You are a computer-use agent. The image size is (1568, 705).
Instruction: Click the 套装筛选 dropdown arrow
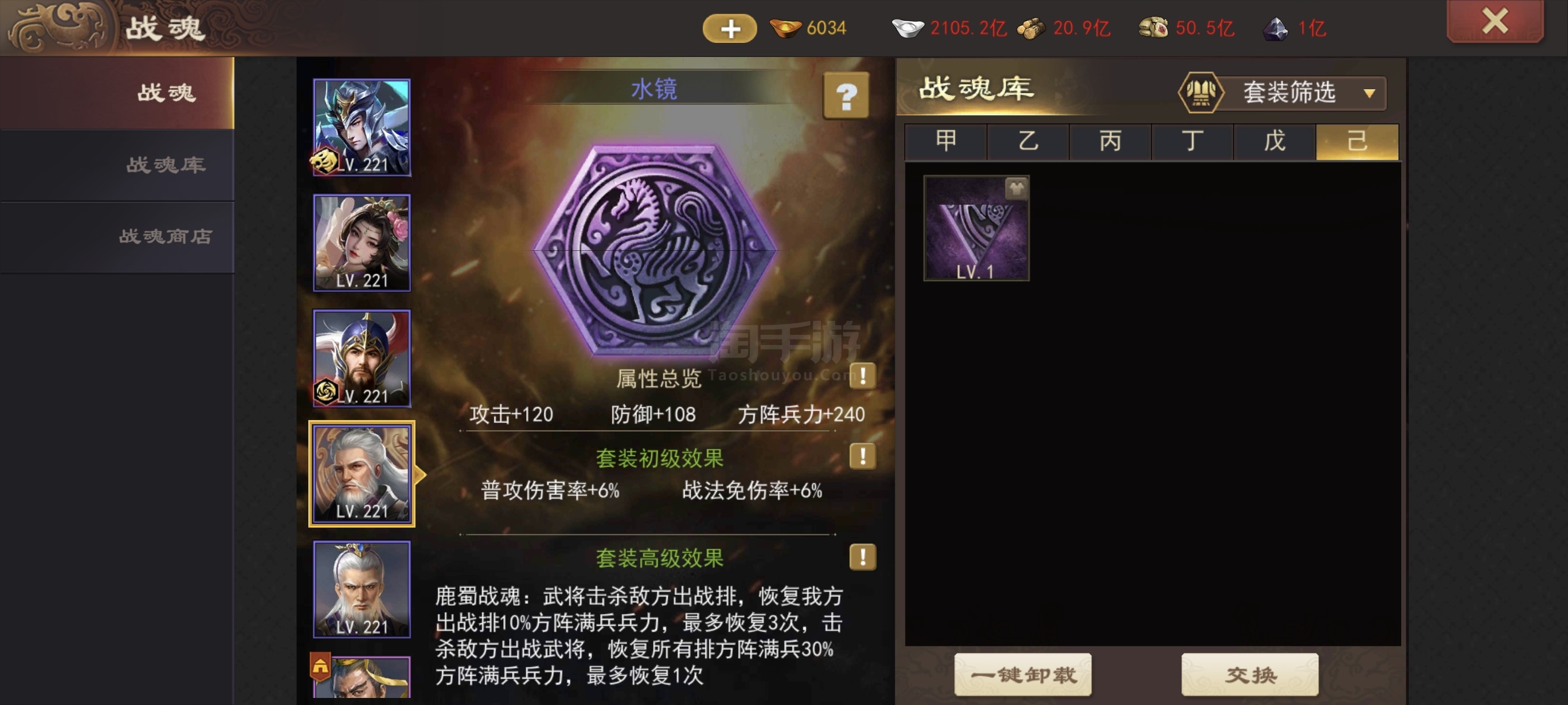(x=1369, y=94)
